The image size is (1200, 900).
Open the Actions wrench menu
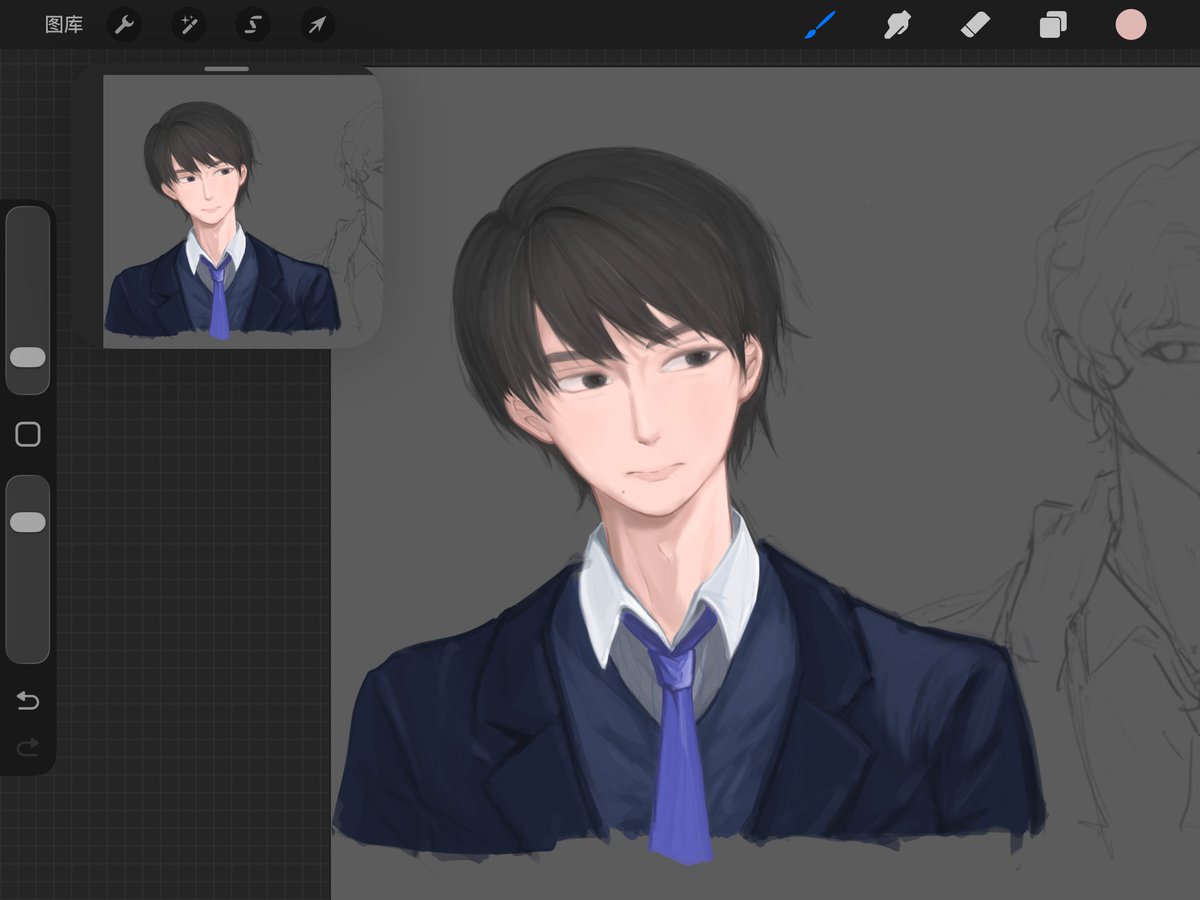[124, 25]
